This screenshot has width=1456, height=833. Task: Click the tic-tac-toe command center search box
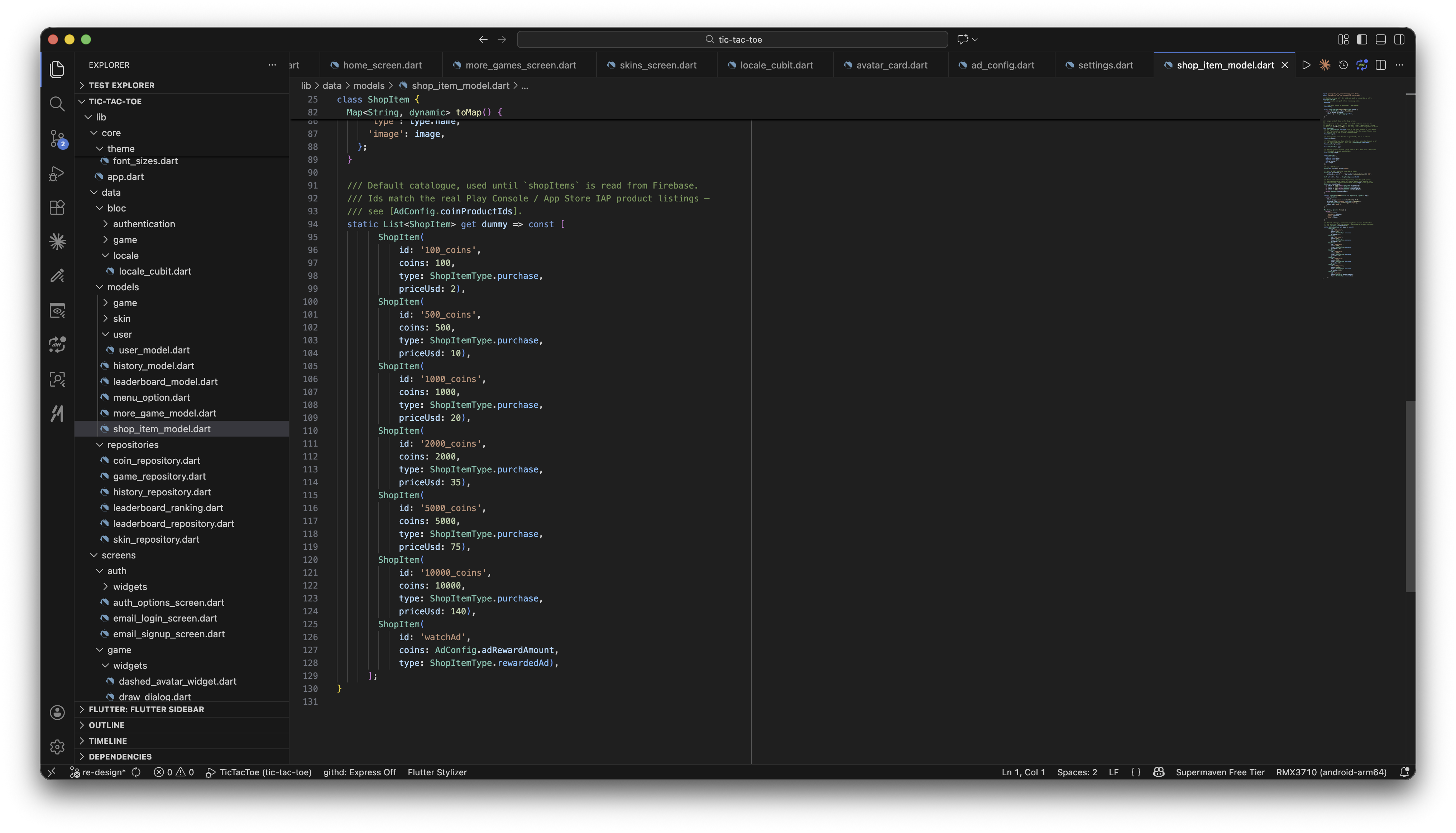click(x=733, y=39)
